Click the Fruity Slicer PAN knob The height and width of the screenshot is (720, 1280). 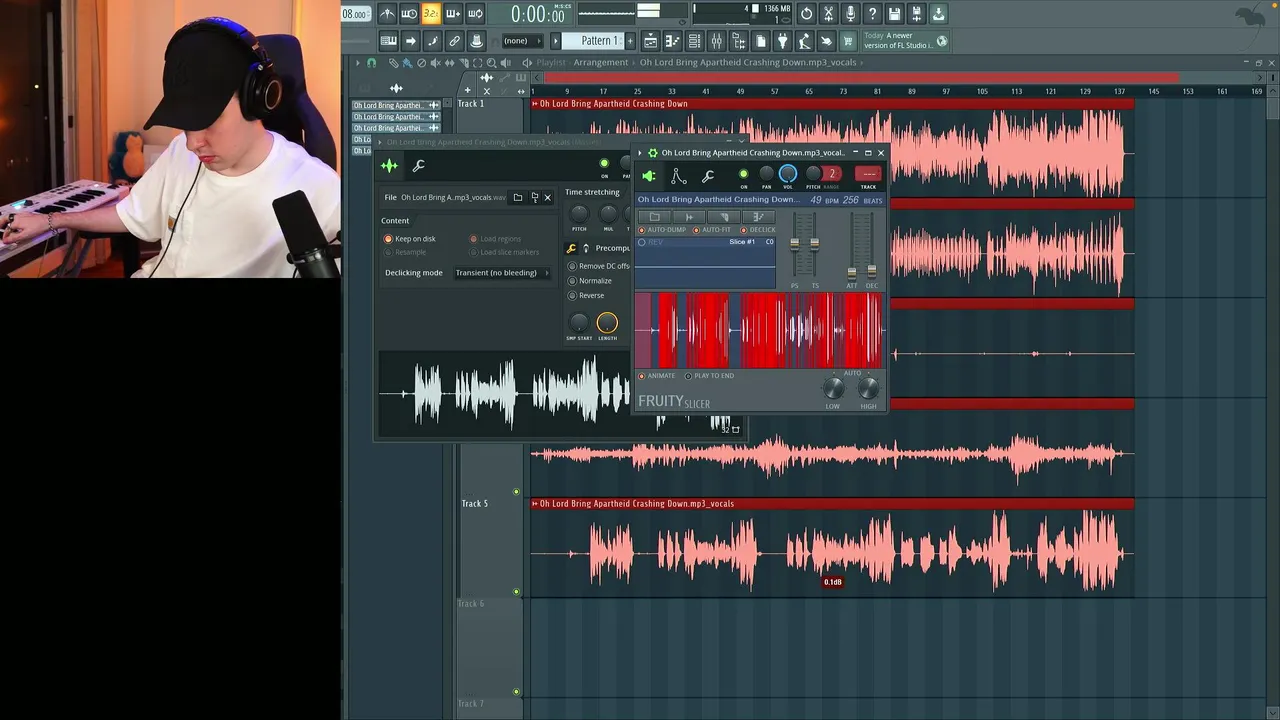(x=766, y=173)
